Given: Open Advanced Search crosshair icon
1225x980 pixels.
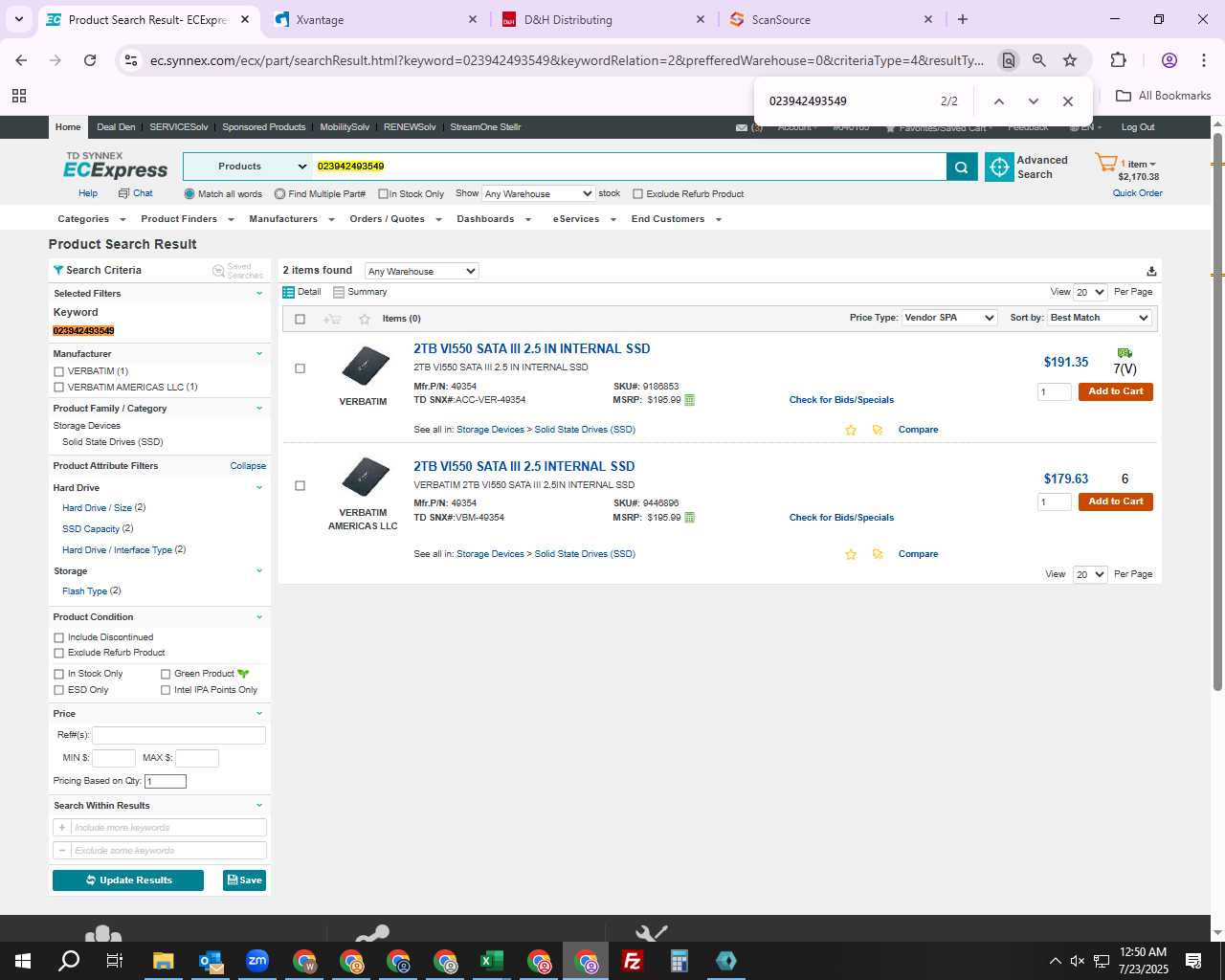Looking at the screenshot, I should (999, 167).
